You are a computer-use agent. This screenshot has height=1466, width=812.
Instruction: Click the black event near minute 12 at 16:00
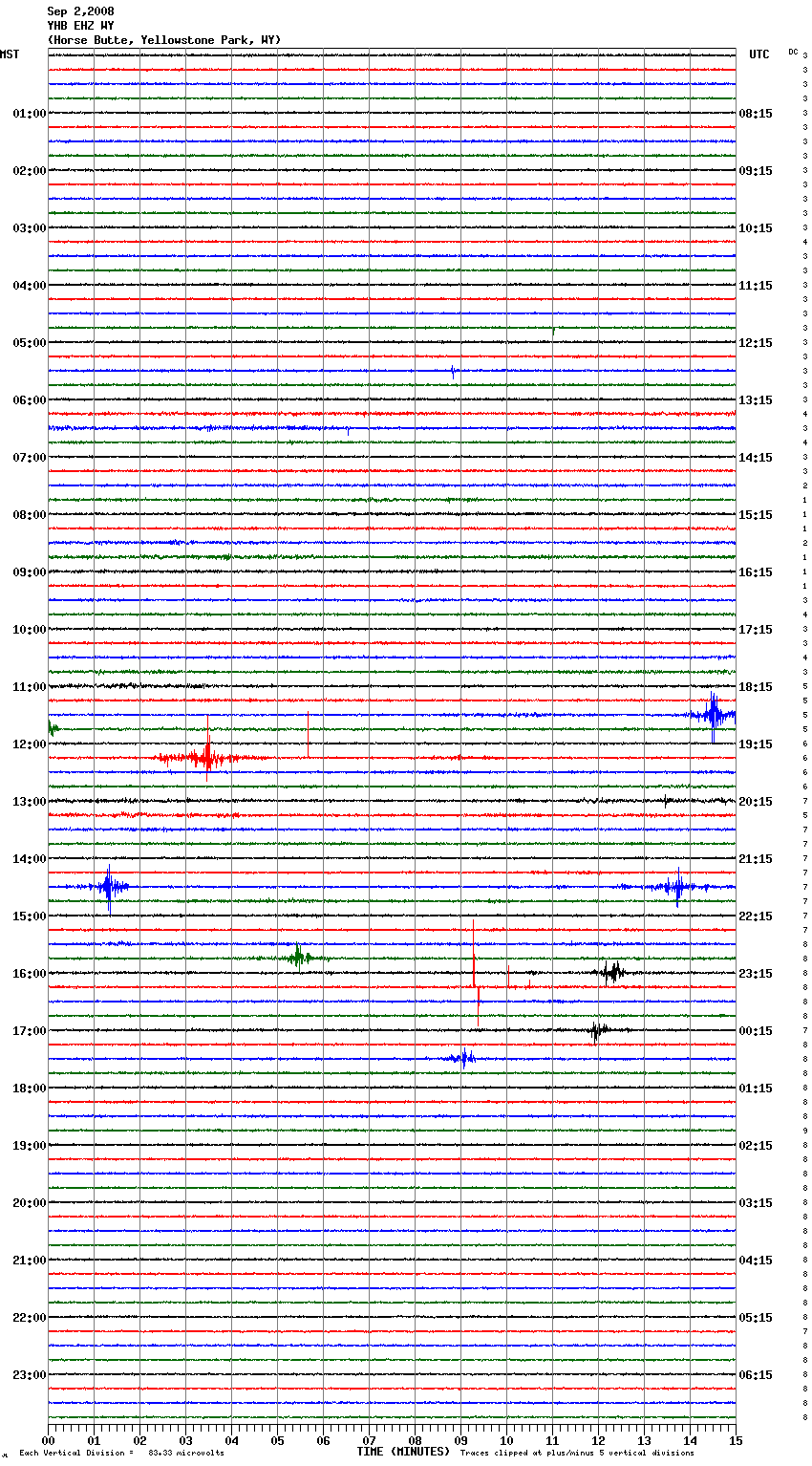(612, 973)
